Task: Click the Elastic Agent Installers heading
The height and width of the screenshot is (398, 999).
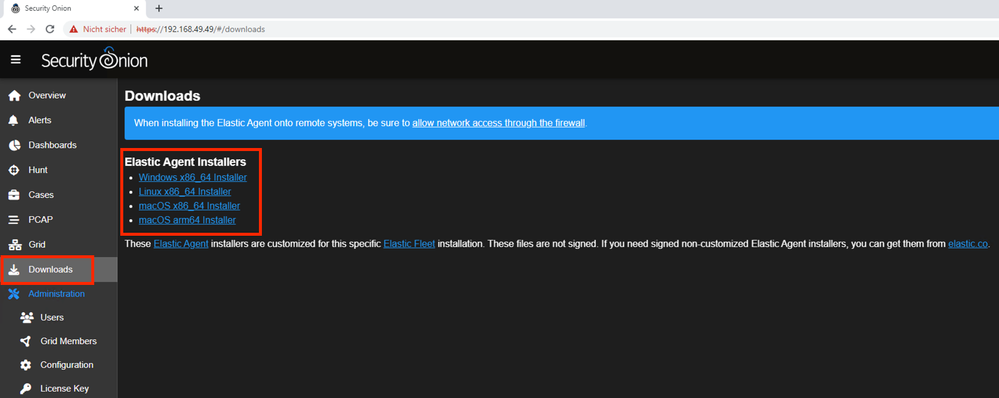Action: [x=185, y=162]
